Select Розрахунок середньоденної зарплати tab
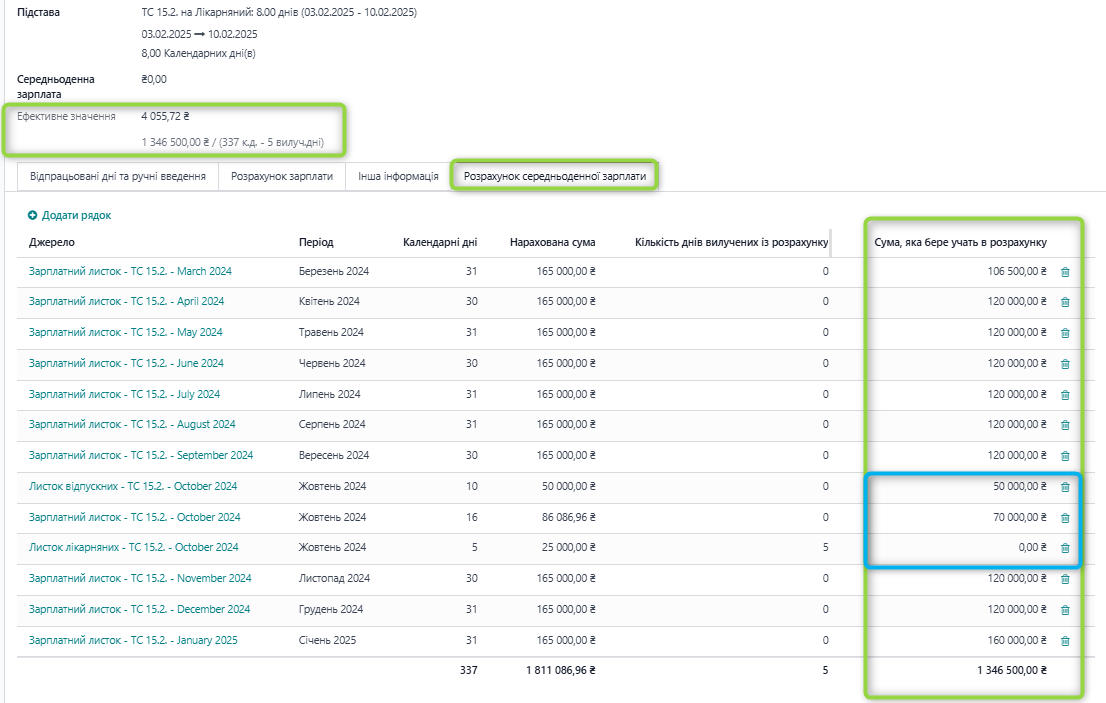This screenshot has width=1106, height=703. pos(554,176)
